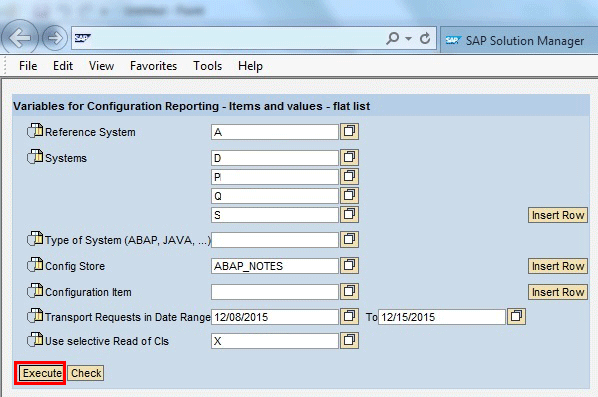The width and height of the screenshot is (598, 397).
Task: Click the empty Configuration Item input
Action: 275,292
